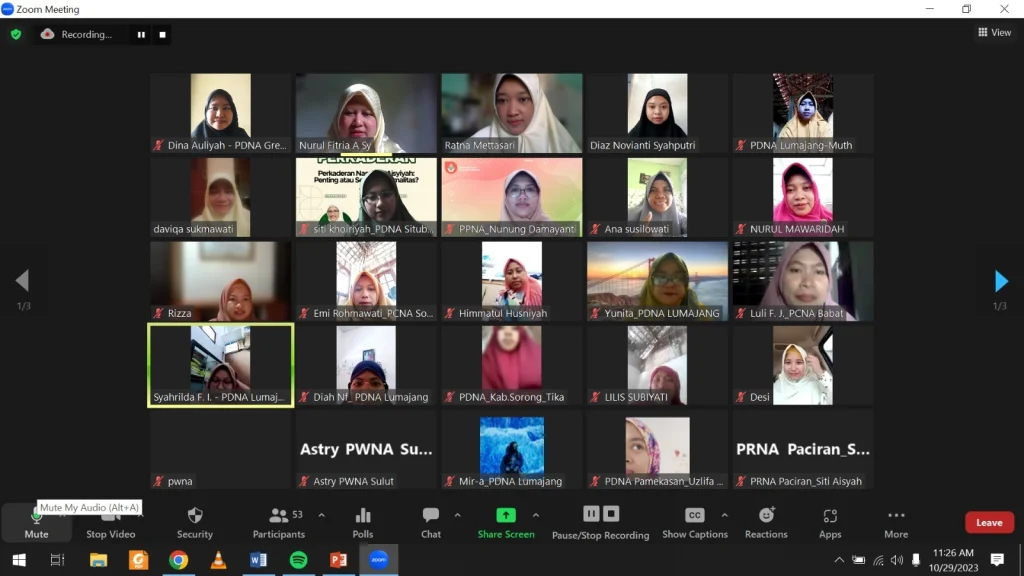
Task: Open Zoom Apps
Action: 829,522
